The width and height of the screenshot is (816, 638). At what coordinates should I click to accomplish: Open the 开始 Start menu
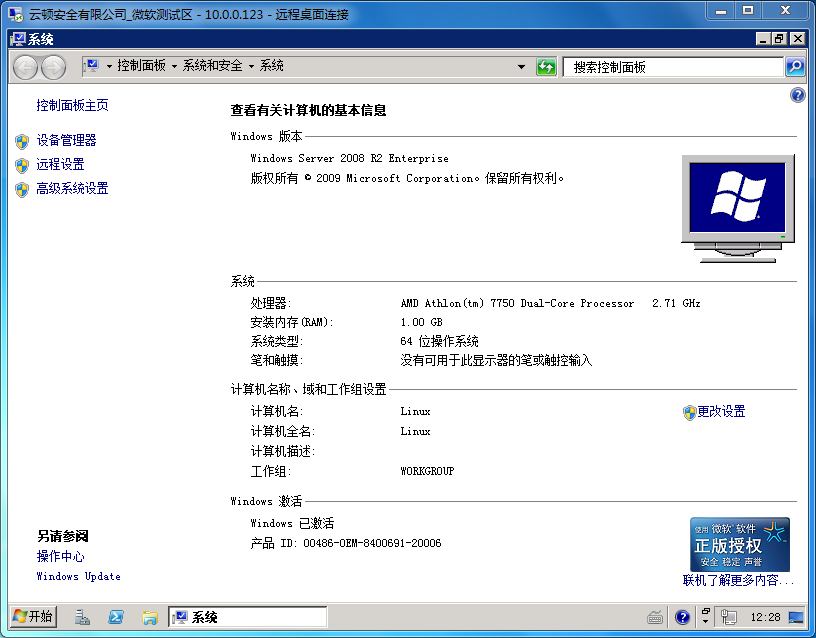coord(33,616)
